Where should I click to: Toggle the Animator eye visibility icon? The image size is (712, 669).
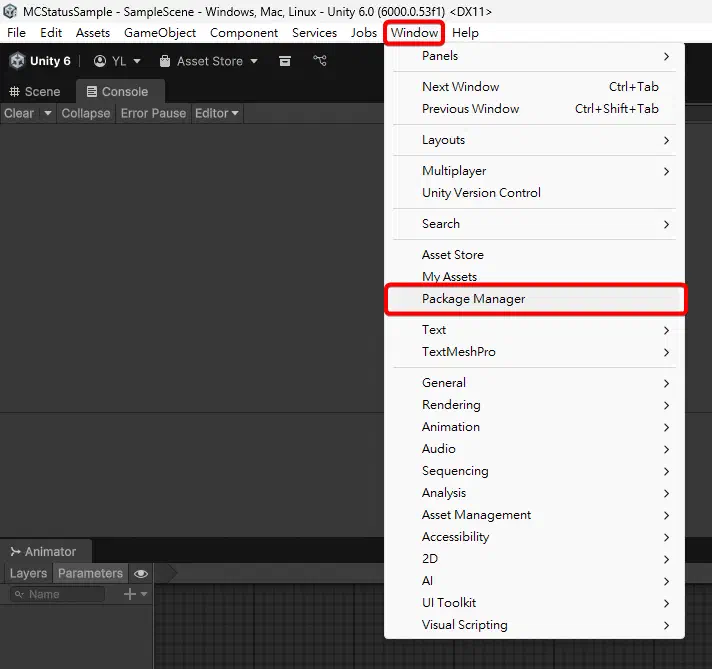(x=141, y=574)
